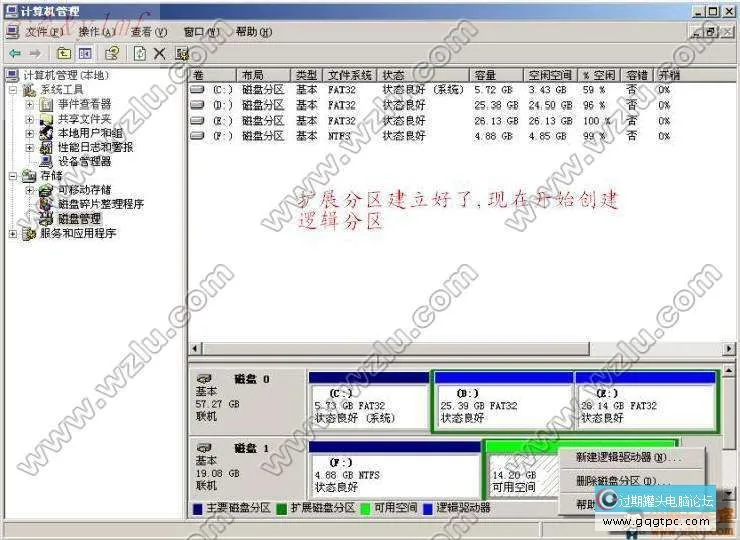Collapse the 系统工具 tree node
The width and height of the screenshot is (740, 540).
[13, 90]
